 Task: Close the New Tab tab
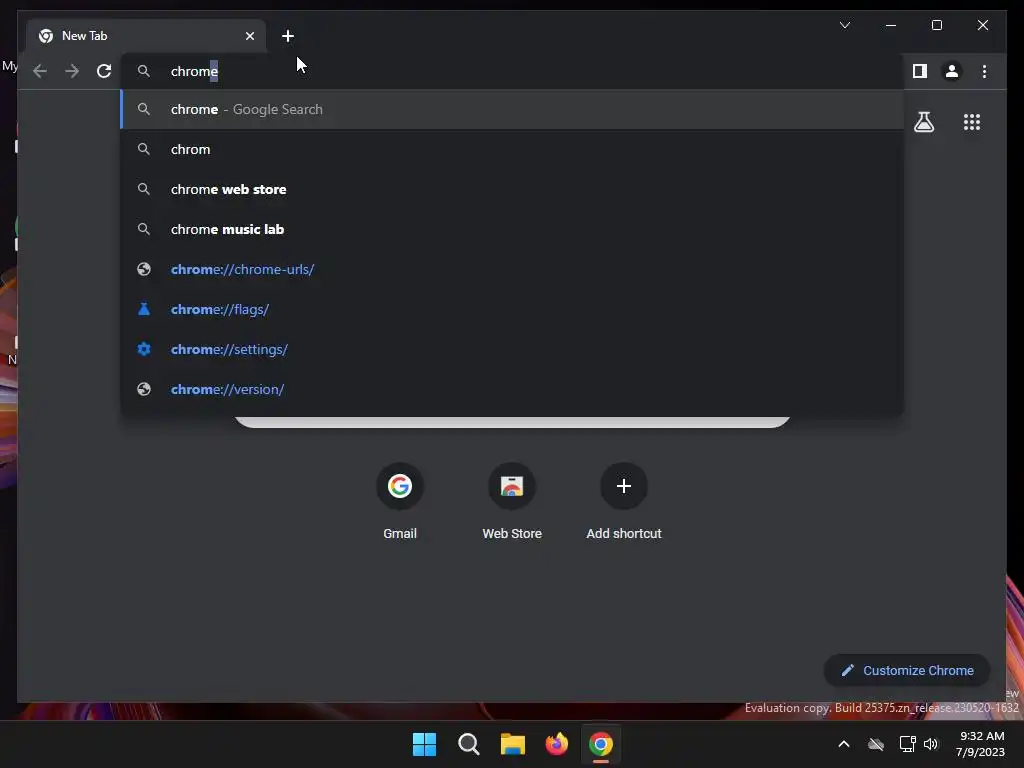coord(249,36)
